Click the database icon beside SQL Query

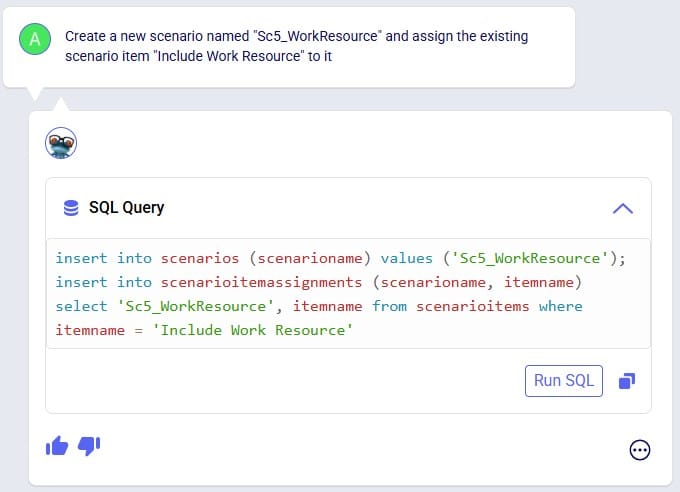coord(71,208)
